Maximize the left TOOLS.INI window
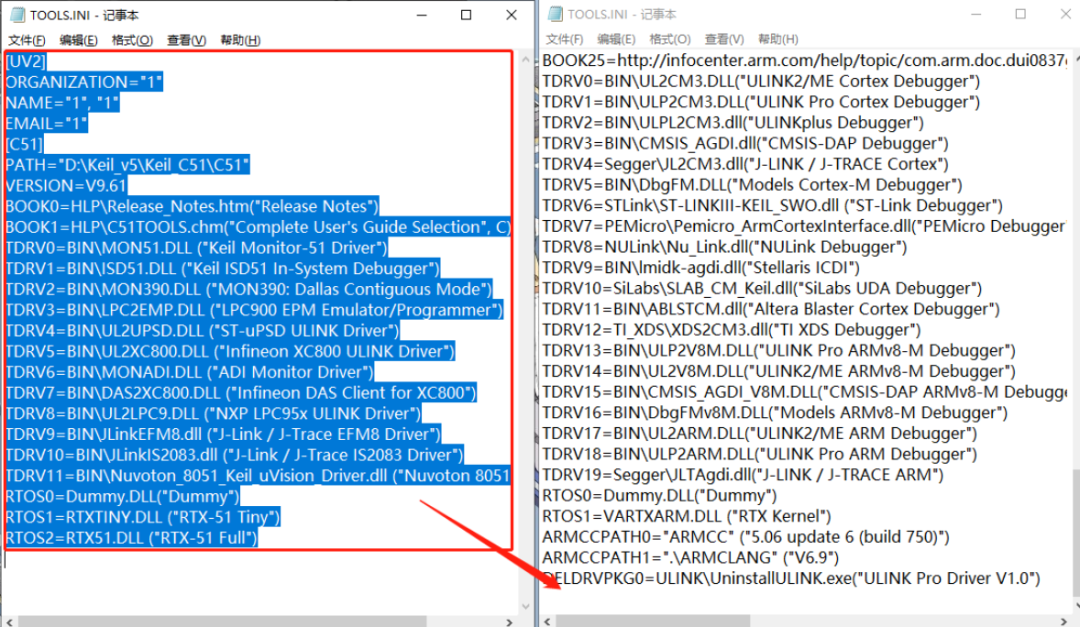 coord(466,14)
